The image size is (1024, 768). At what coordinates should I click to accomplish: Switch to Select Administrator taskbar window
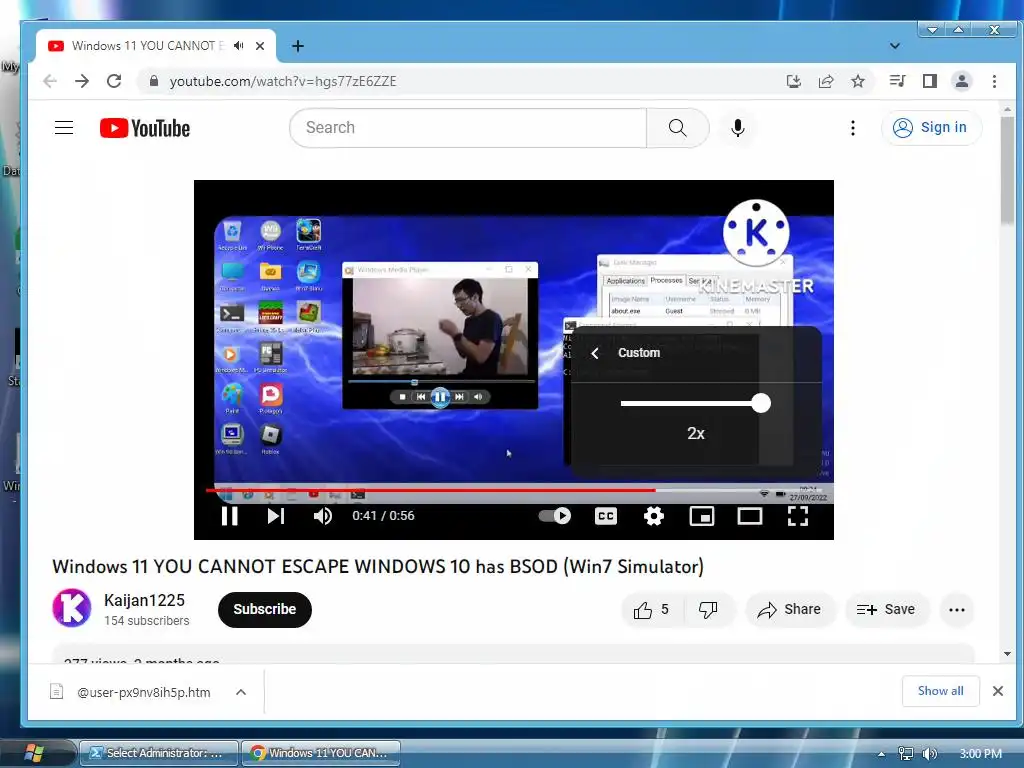pos(159,753)
